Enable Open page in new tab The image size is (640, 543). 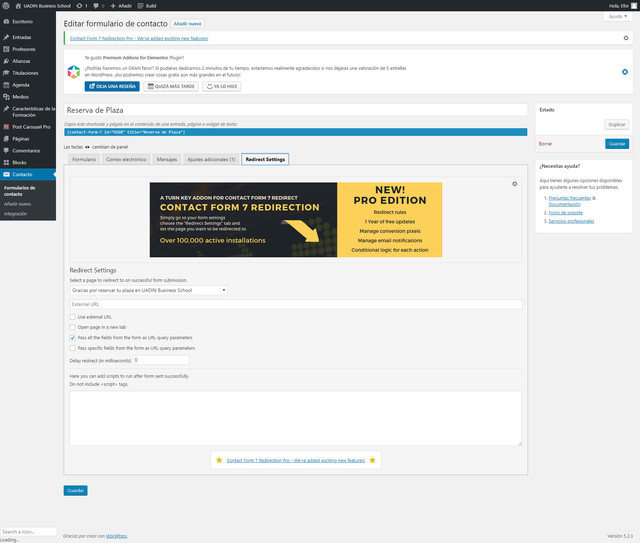(x=72, y=327)
